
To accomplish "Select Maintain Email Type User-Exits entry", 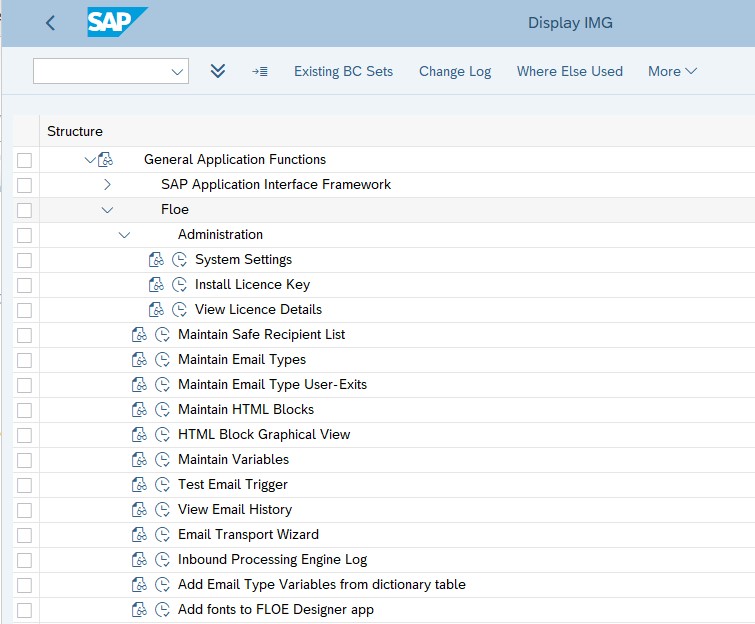I will click(273, 384).
